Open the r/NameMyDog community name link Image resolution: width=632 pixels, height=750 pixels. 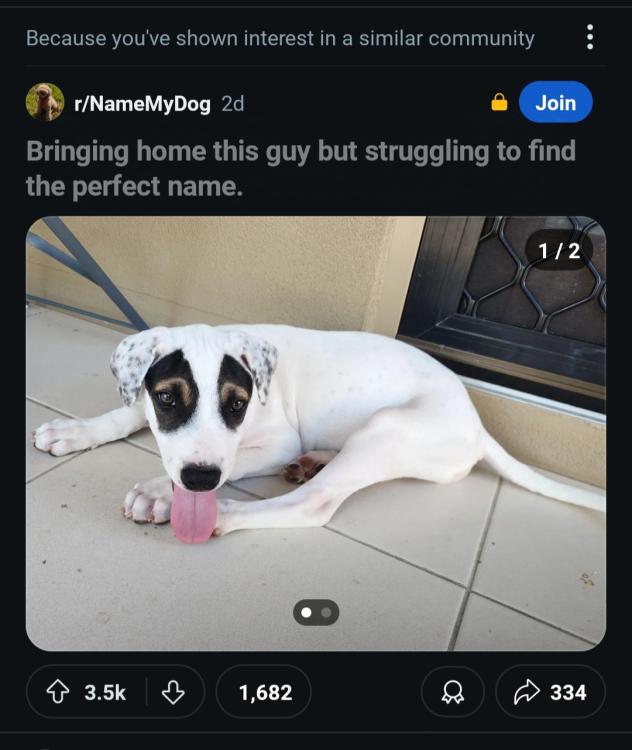(x=142, y=103)
